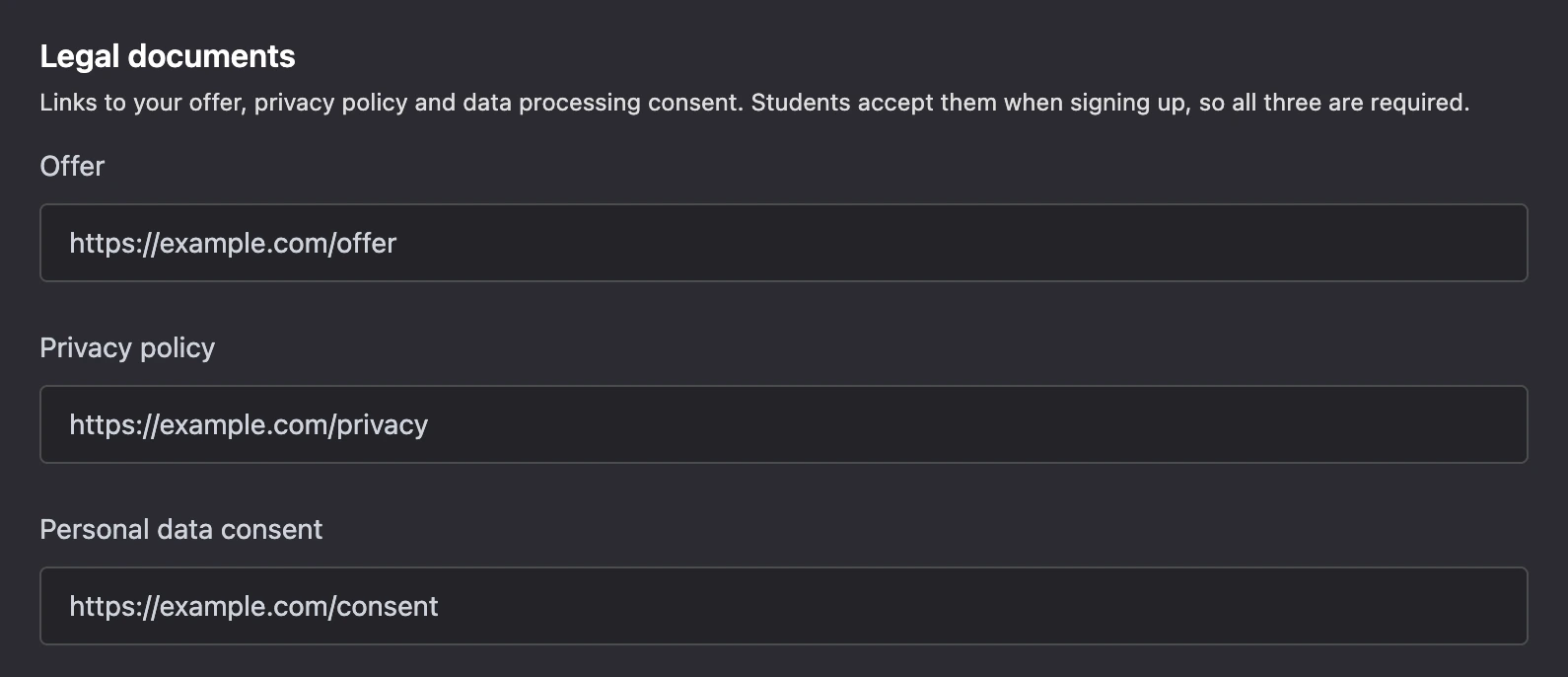Click into the Privacy policy URL field
Viewport: 1568px width, 677px height.
click(783, 424)
